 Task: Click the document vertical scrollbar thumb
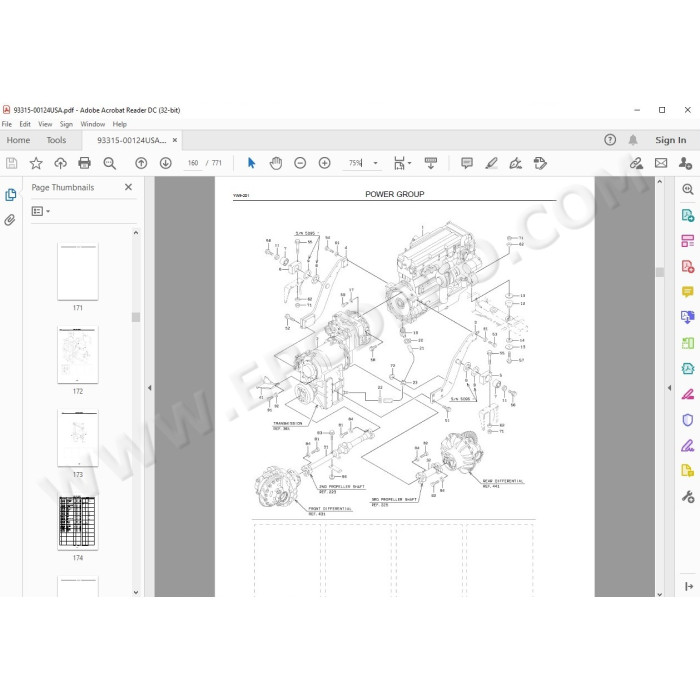point(660,272)
